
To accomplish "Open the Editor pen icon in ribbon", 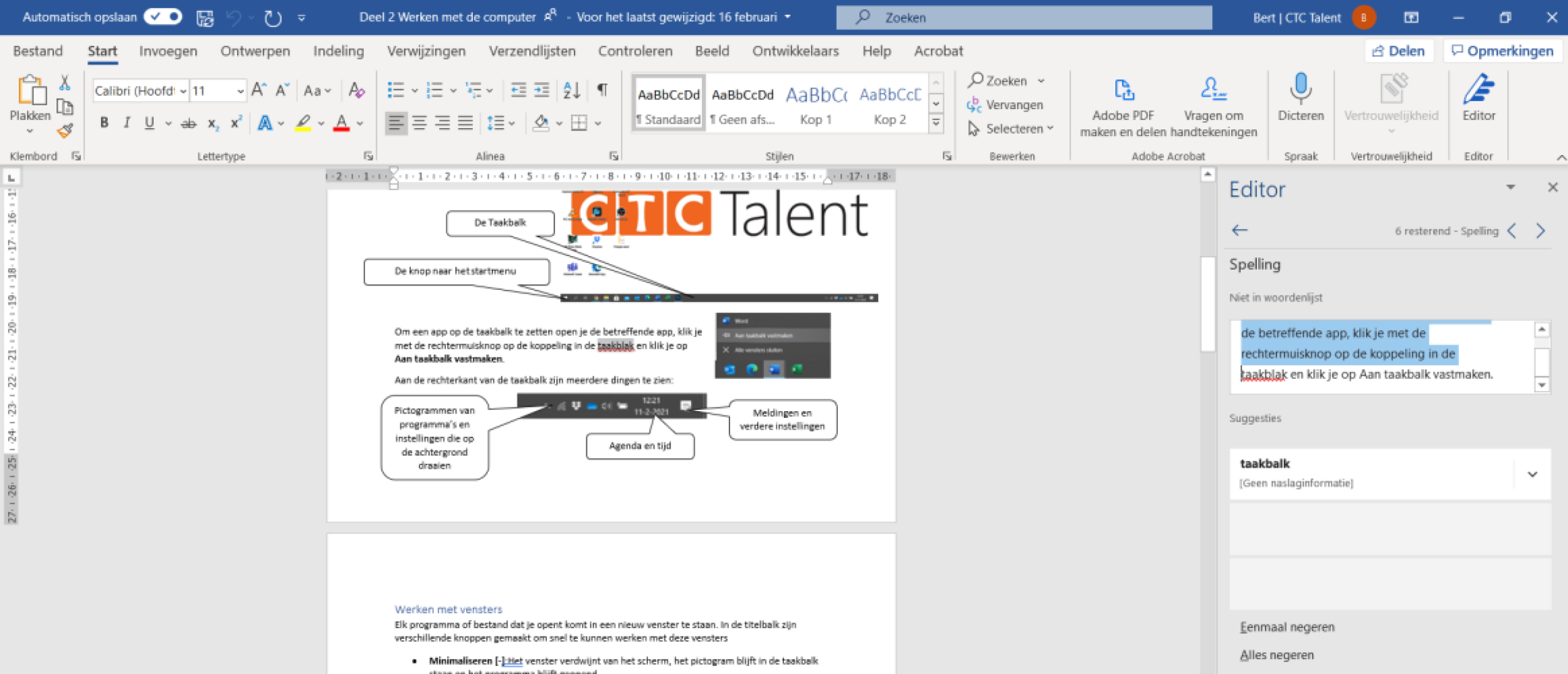I will click(x=1478, y=90).
